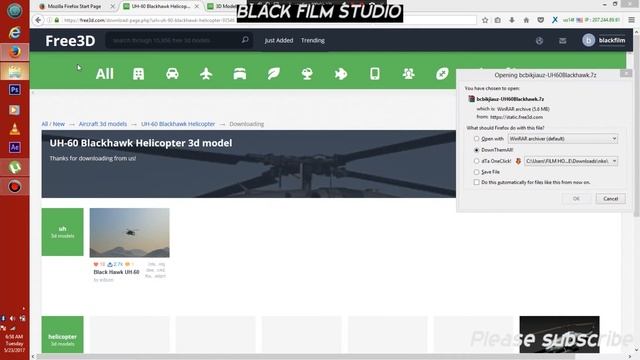Click the taskbar clock showing Tuesday
640x360 pixels.
(x=14, y=343)
